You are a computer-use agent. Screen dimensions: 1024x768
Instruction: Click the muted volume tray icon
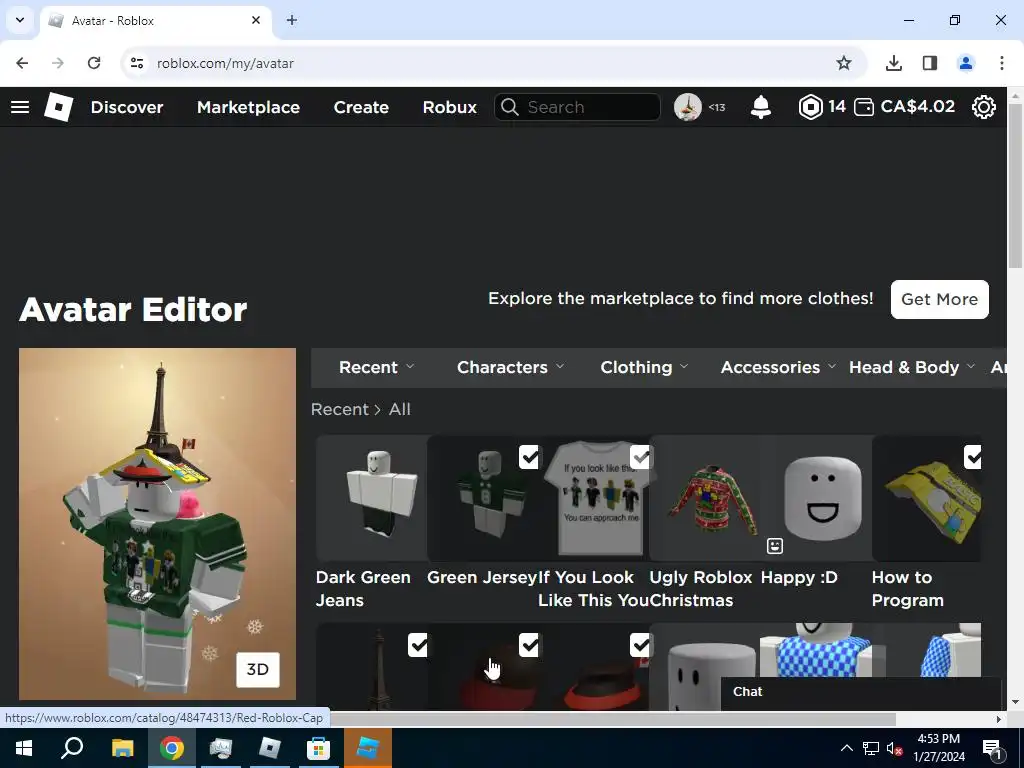point(895,748)
